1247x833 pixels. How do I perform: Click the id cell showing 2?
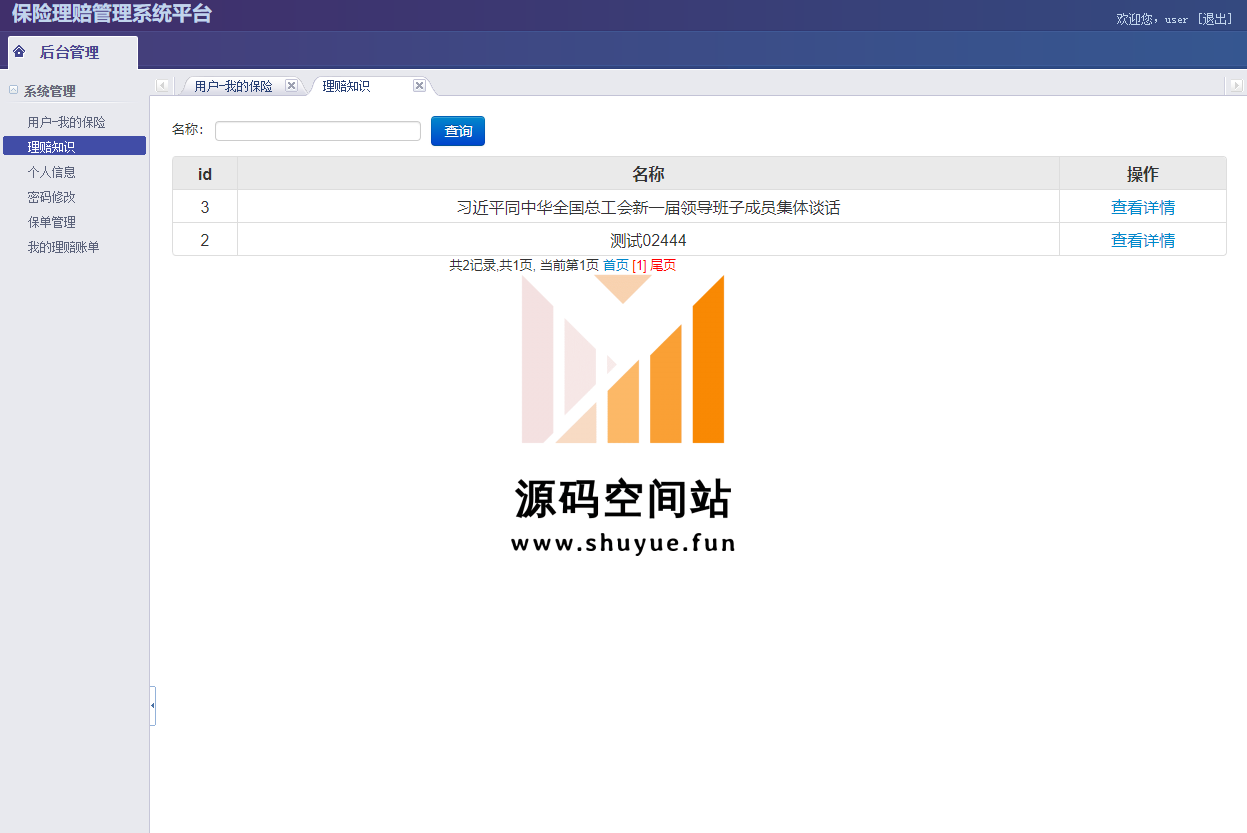tap(205, 240)
